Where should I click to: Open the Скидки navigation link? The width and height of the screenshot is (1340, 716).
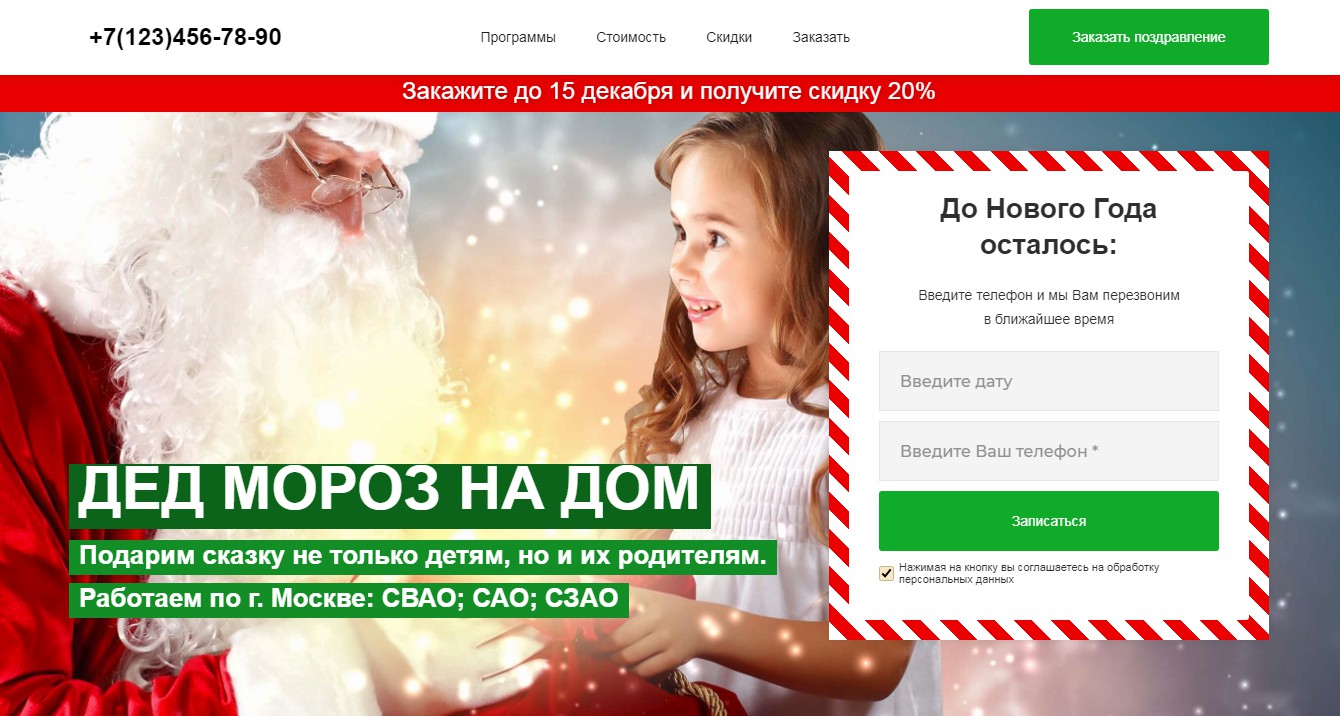pyautogui.click(x=729, y=37)
